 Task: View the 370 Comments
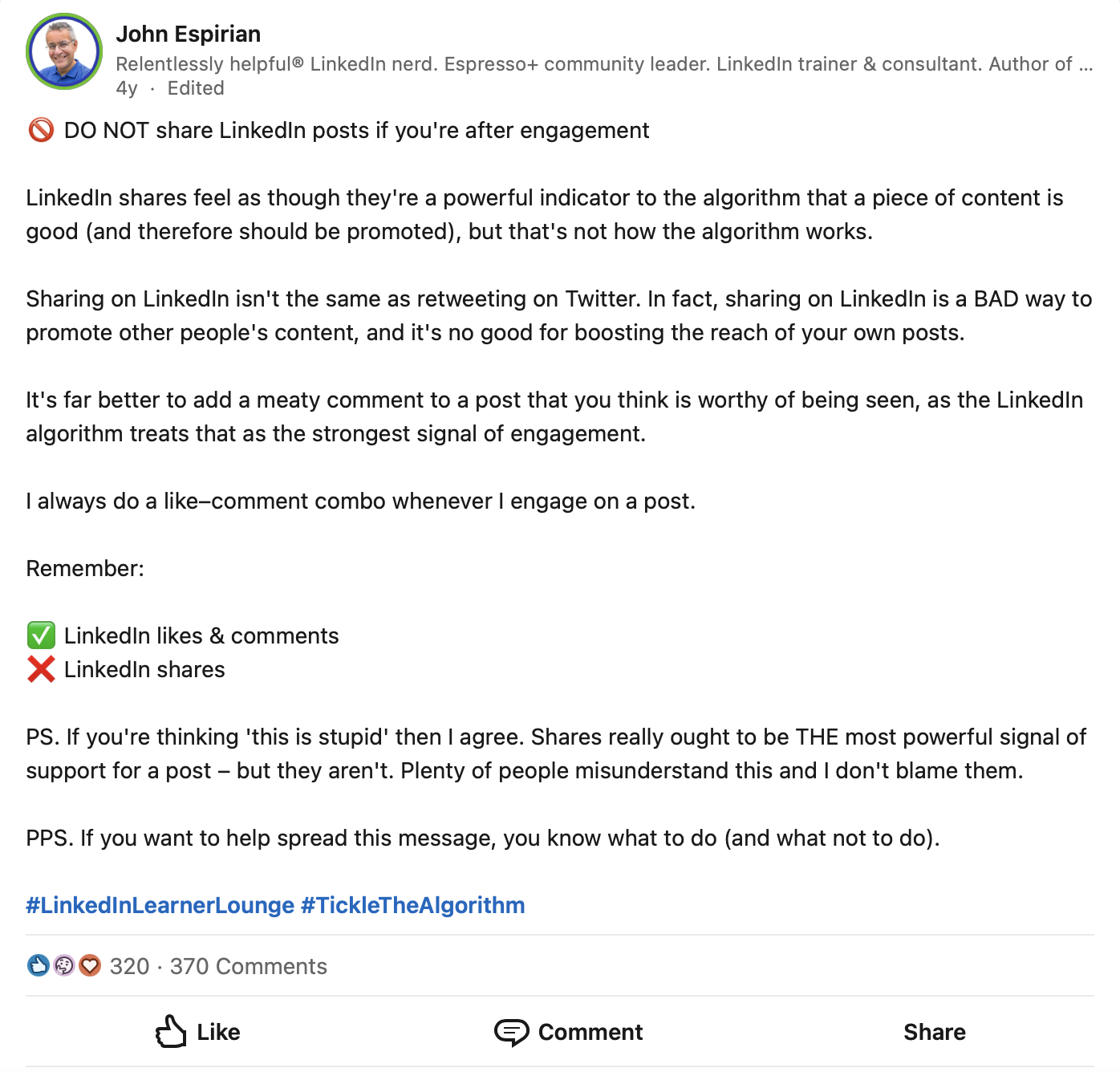pyautogui.click(x=249, y=966)
